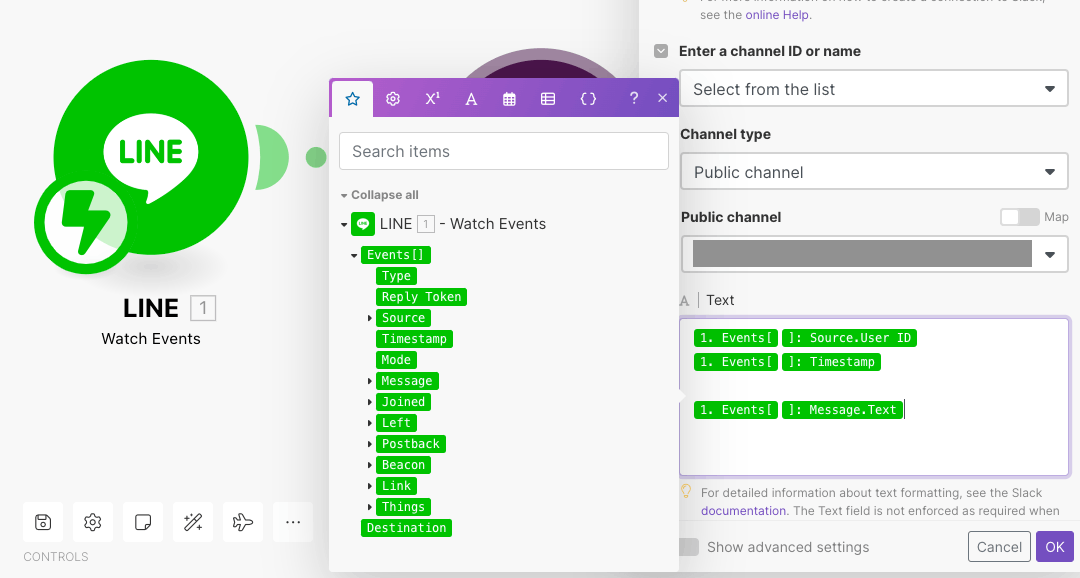Collapse the LINE Watch Events group
Viewport: 1080px width, 578px height.
pyautogui.click(x=344, y=225)
